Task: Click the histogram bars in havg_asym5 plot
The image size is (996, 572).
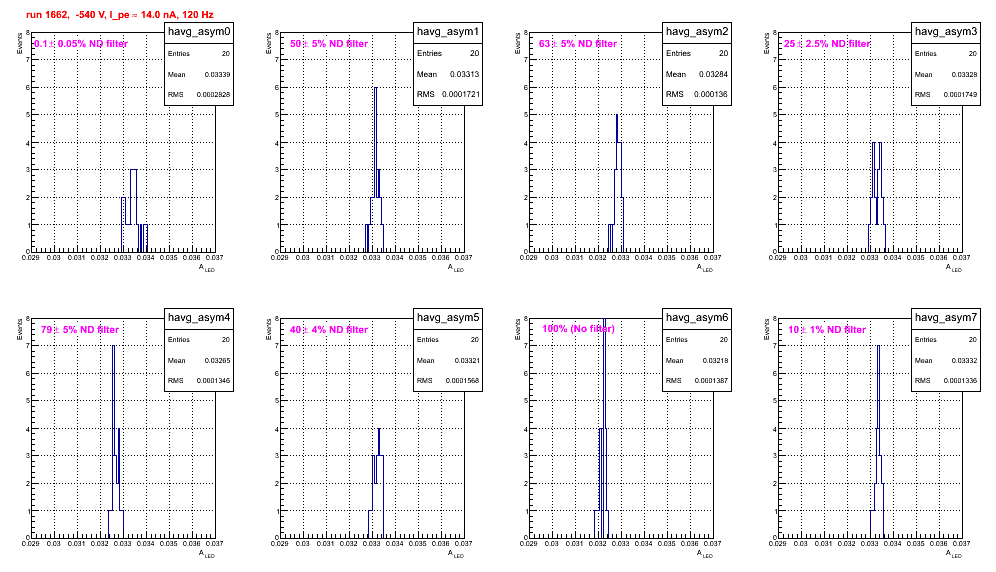Action: [x=376, y=483]
